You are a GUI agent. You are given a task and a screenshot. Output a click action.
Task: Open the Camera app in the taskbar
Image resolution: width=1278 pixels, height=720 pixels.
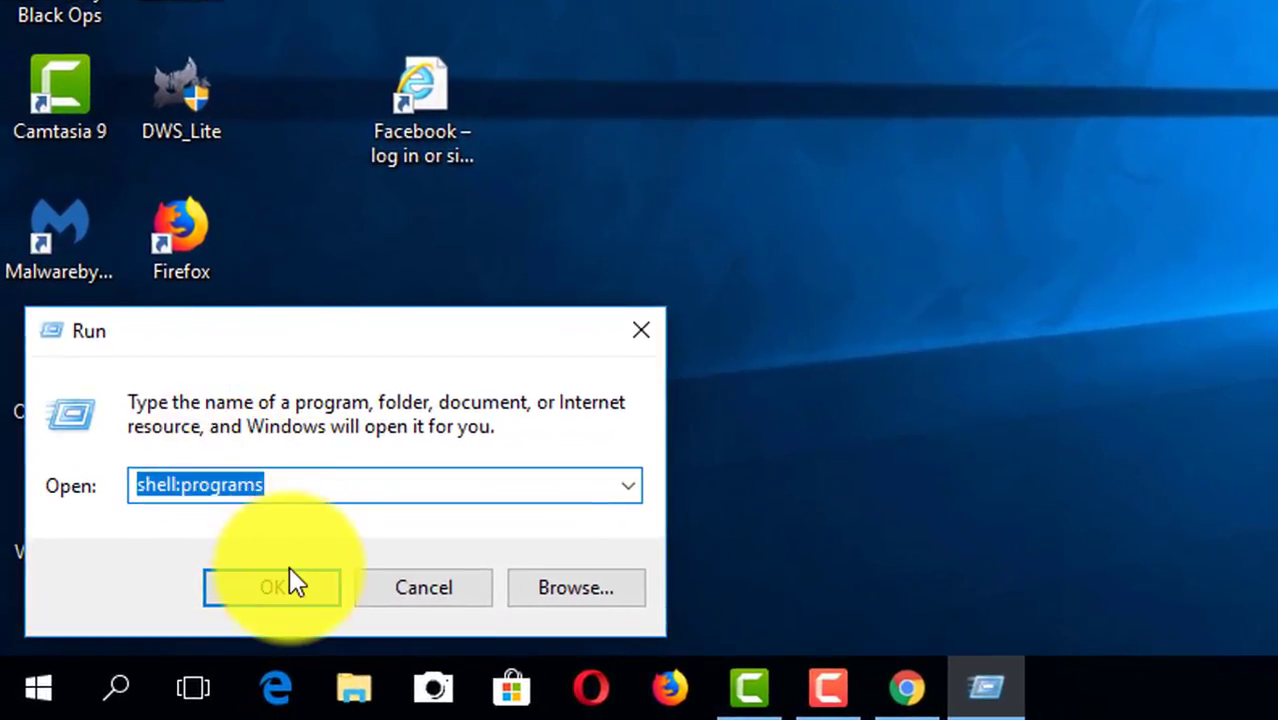point(433,688)
